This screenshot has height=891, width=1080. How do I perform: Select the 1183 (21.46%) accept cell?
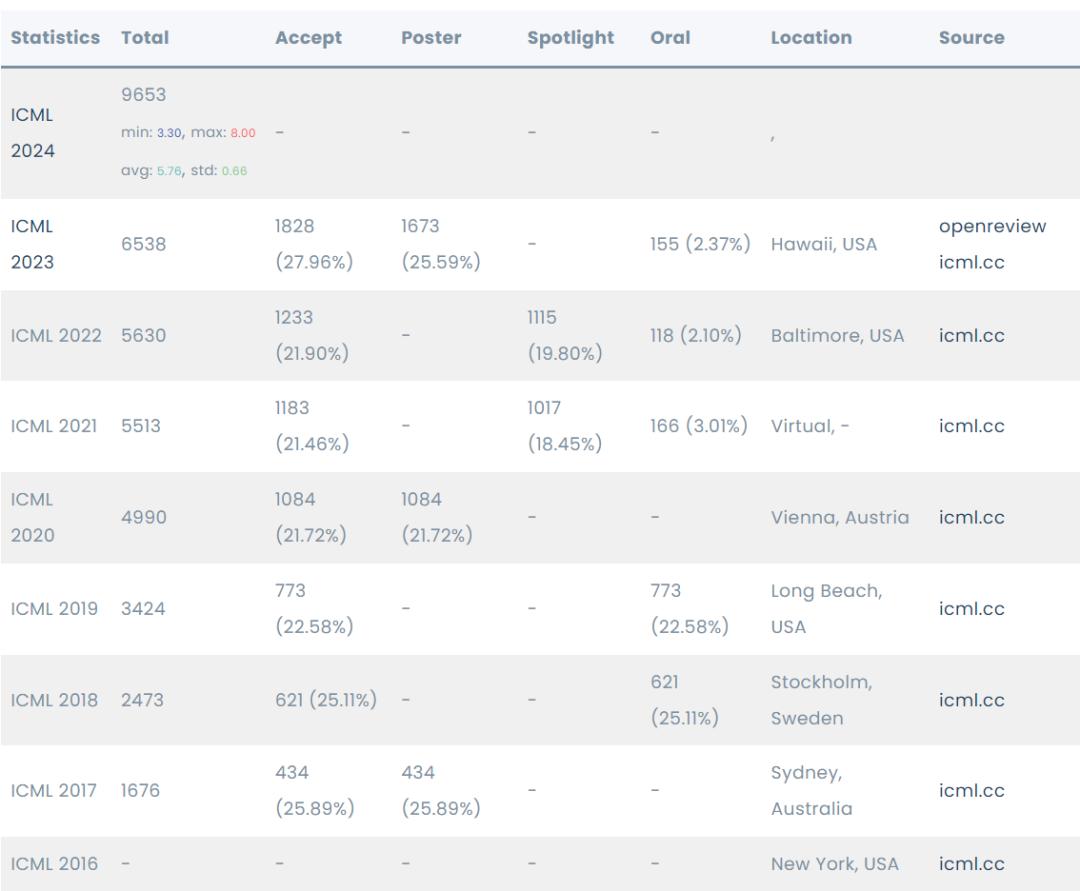tap(312, 426)
